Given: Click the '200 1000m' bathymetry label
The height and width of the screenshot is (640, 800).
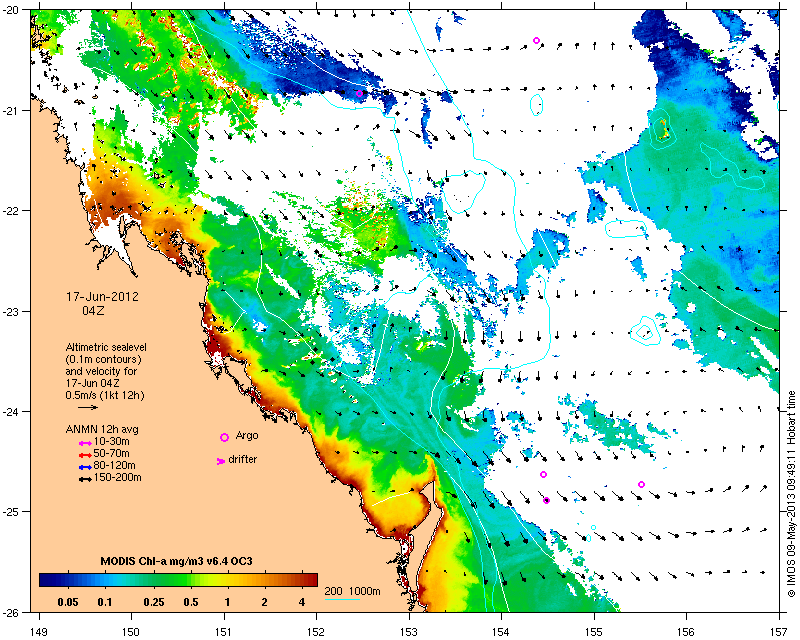Looking at the screenshot, I should click(x=353, y=592).
